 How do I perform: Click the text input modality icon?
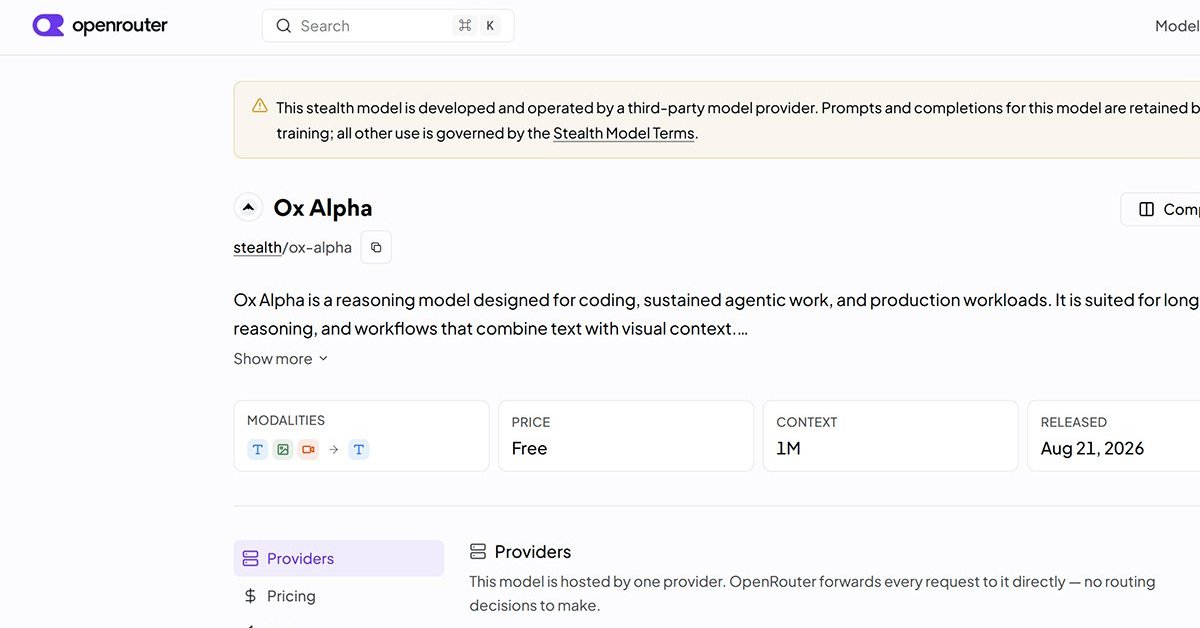[258, 450]
